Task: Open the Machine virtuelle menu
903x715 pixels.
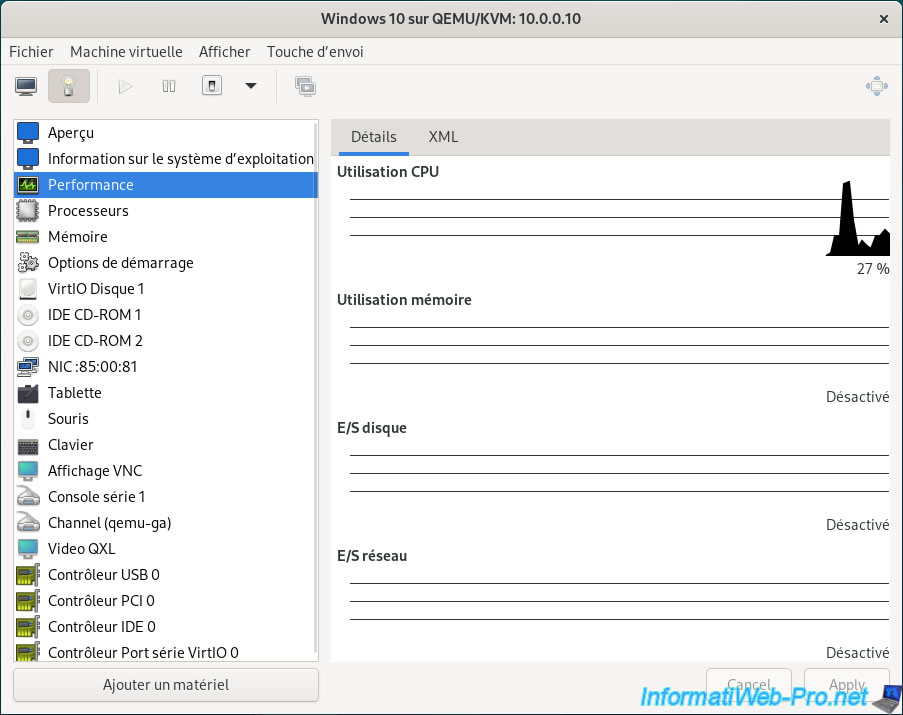Action: (126, 52)
